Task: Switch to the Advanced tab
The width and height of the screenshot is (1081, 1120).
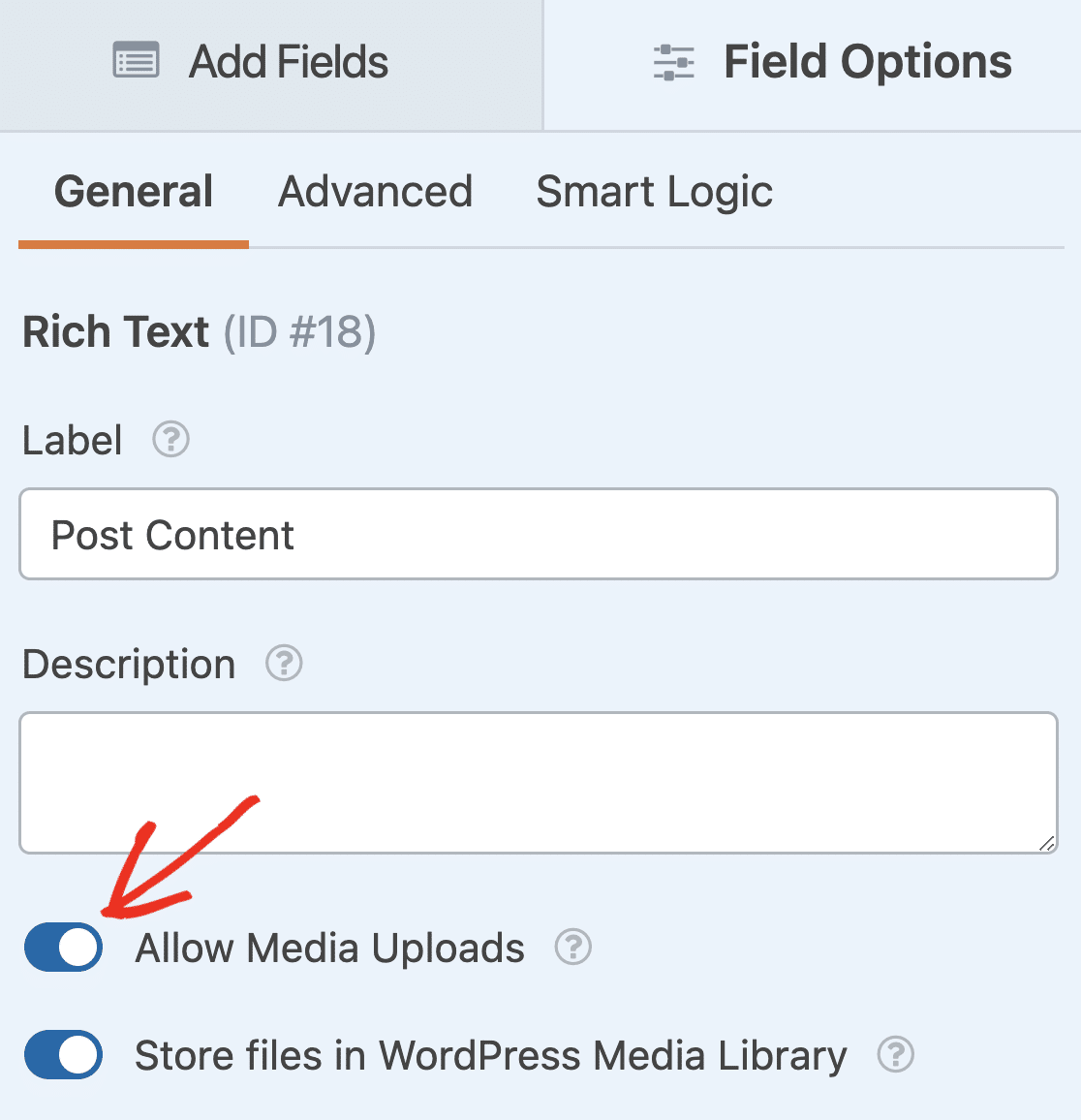Action: pyautogui.click(x=375, y=192)
